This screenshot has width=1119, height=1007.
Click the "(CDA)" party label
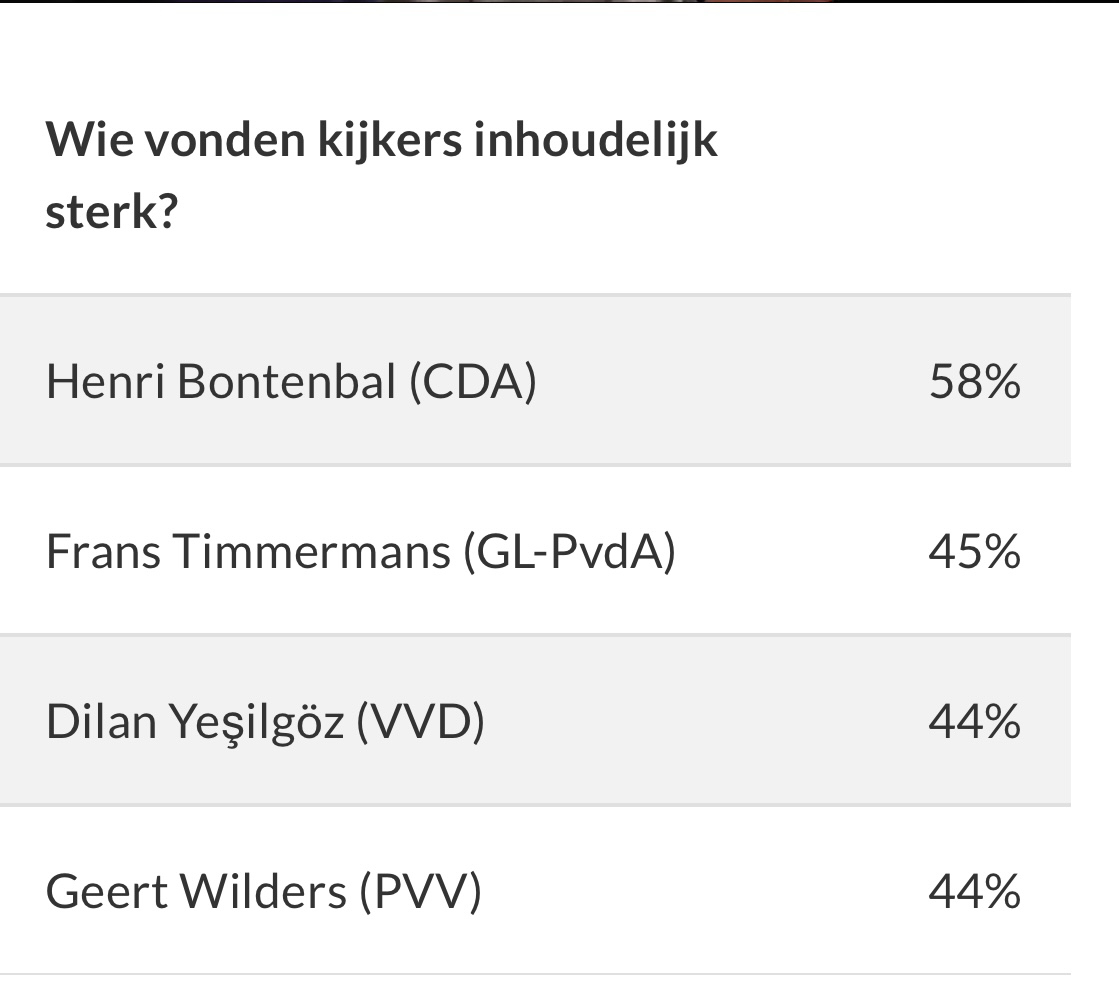472,381
